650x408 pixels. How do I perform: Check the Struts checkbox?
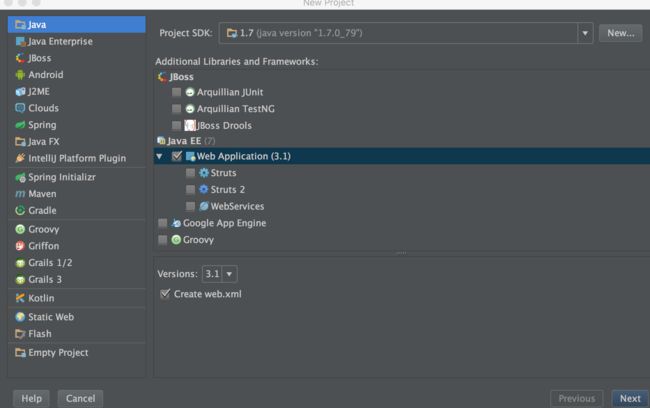point(190,173)
